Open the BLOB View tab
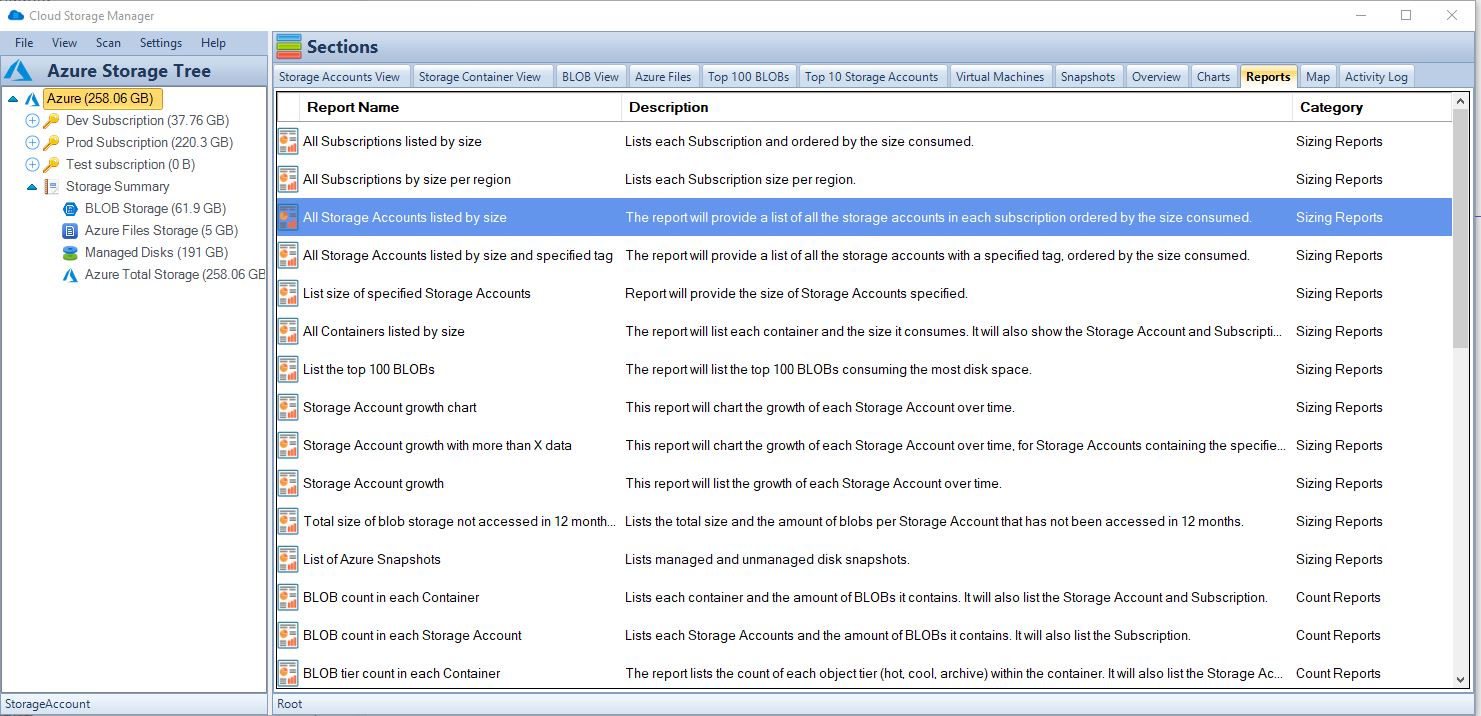This screenshot has height=716, width=1481. [590, 77]
